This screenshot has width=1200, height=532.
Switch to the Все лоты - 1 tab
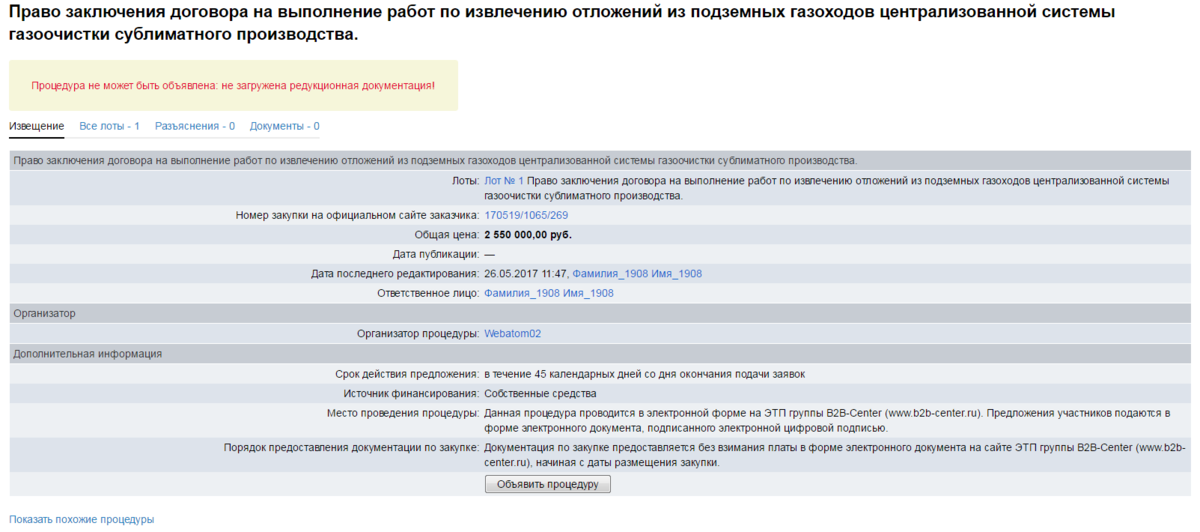(x=109, y=126)
